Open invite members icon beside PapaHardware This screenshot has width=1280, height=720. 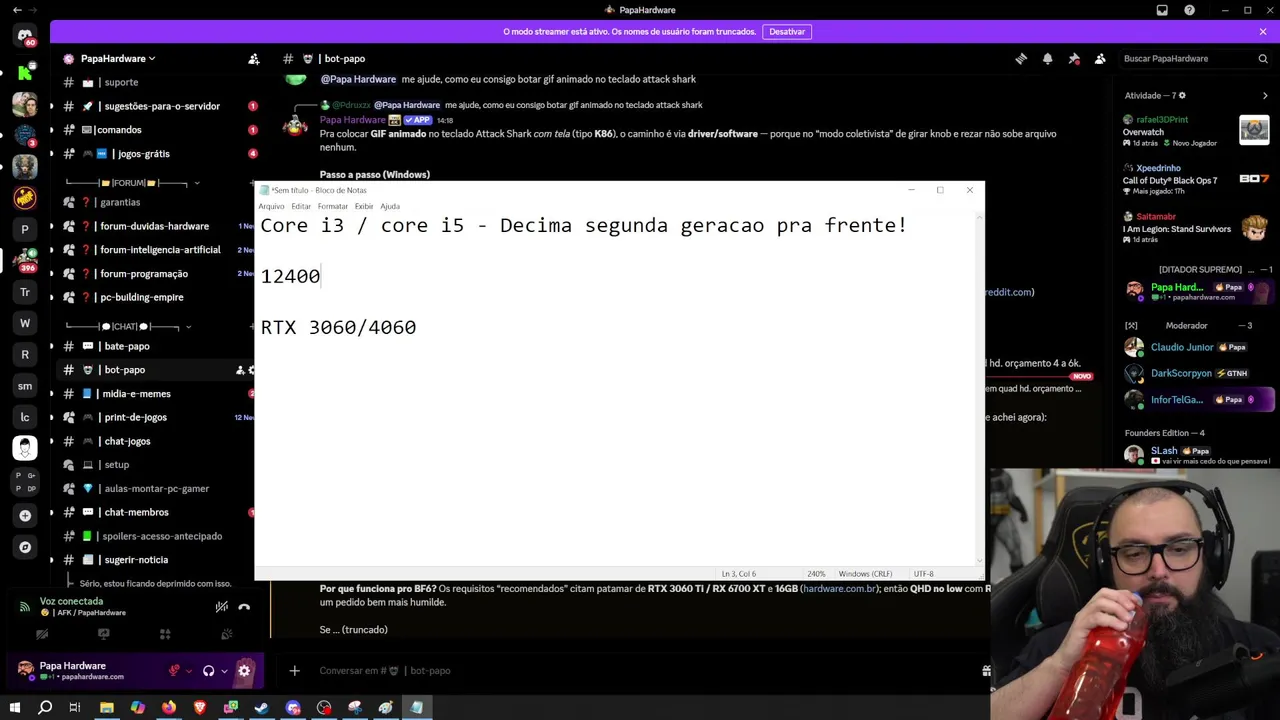[x=254, y=59]
